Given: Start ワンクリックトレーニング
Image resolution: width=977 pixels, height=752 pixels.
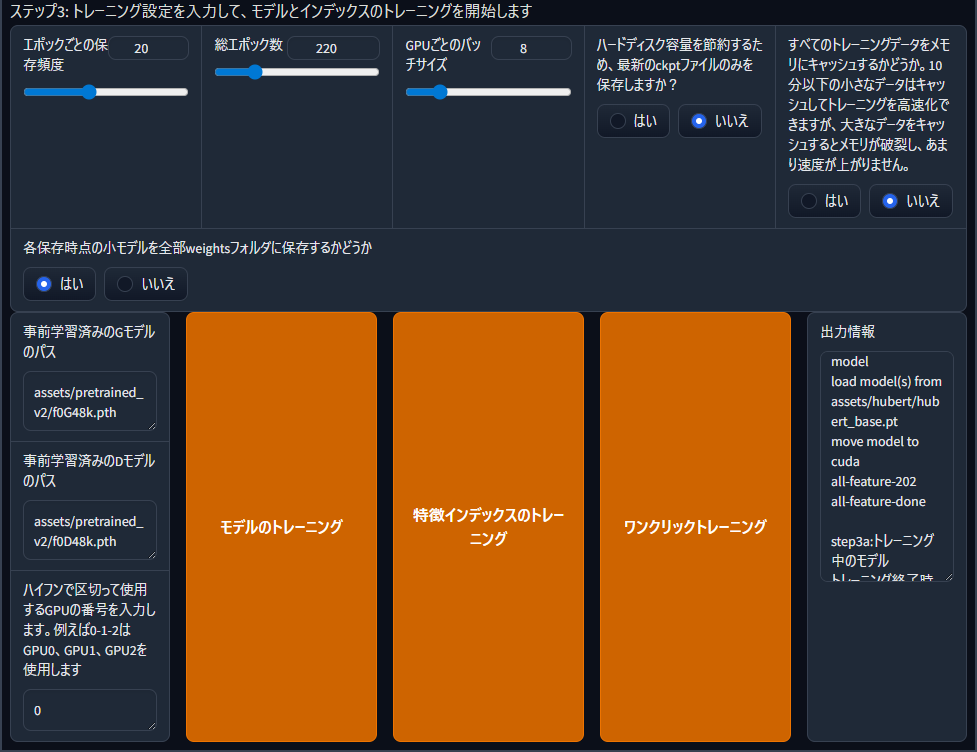Looking at the screenshot, I should click(695, 527).
